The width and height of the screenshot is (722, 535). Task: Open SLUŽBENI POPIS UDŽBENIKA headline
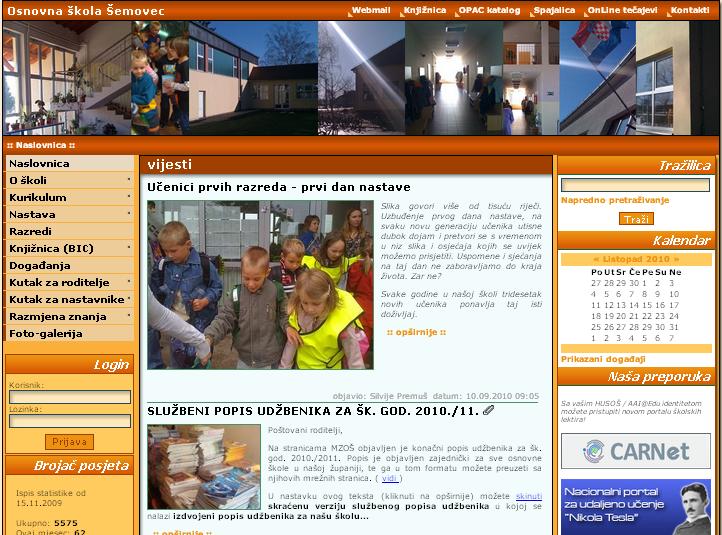coord(313,411)
